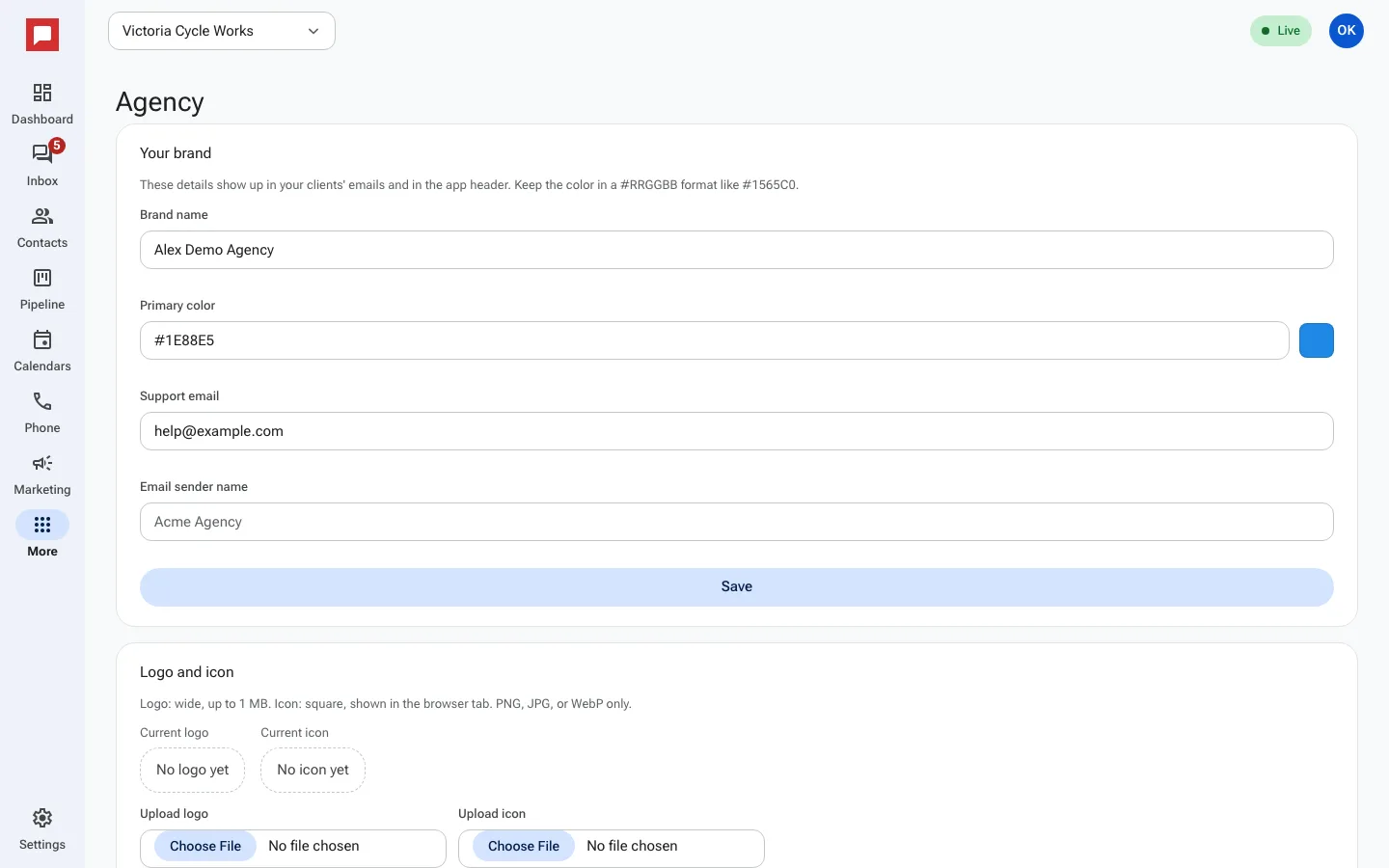Click the Brand name input field
Image resolution: width=1389 pixels, height=868 pixels.
pyautogui.click(x=737, y=250)
